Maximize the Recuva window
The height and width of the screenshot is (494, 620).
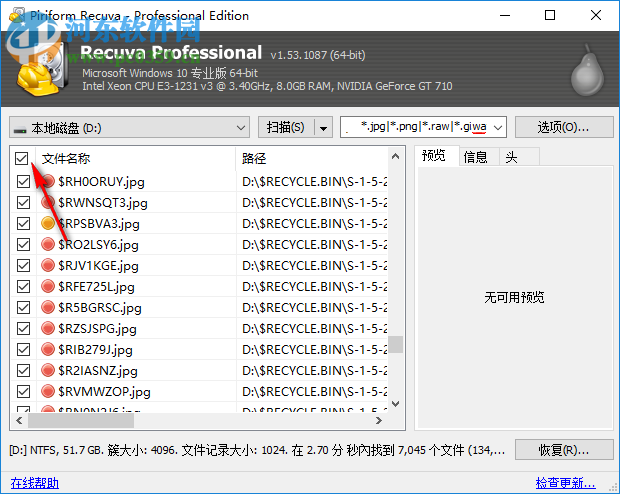click(550, 15)
